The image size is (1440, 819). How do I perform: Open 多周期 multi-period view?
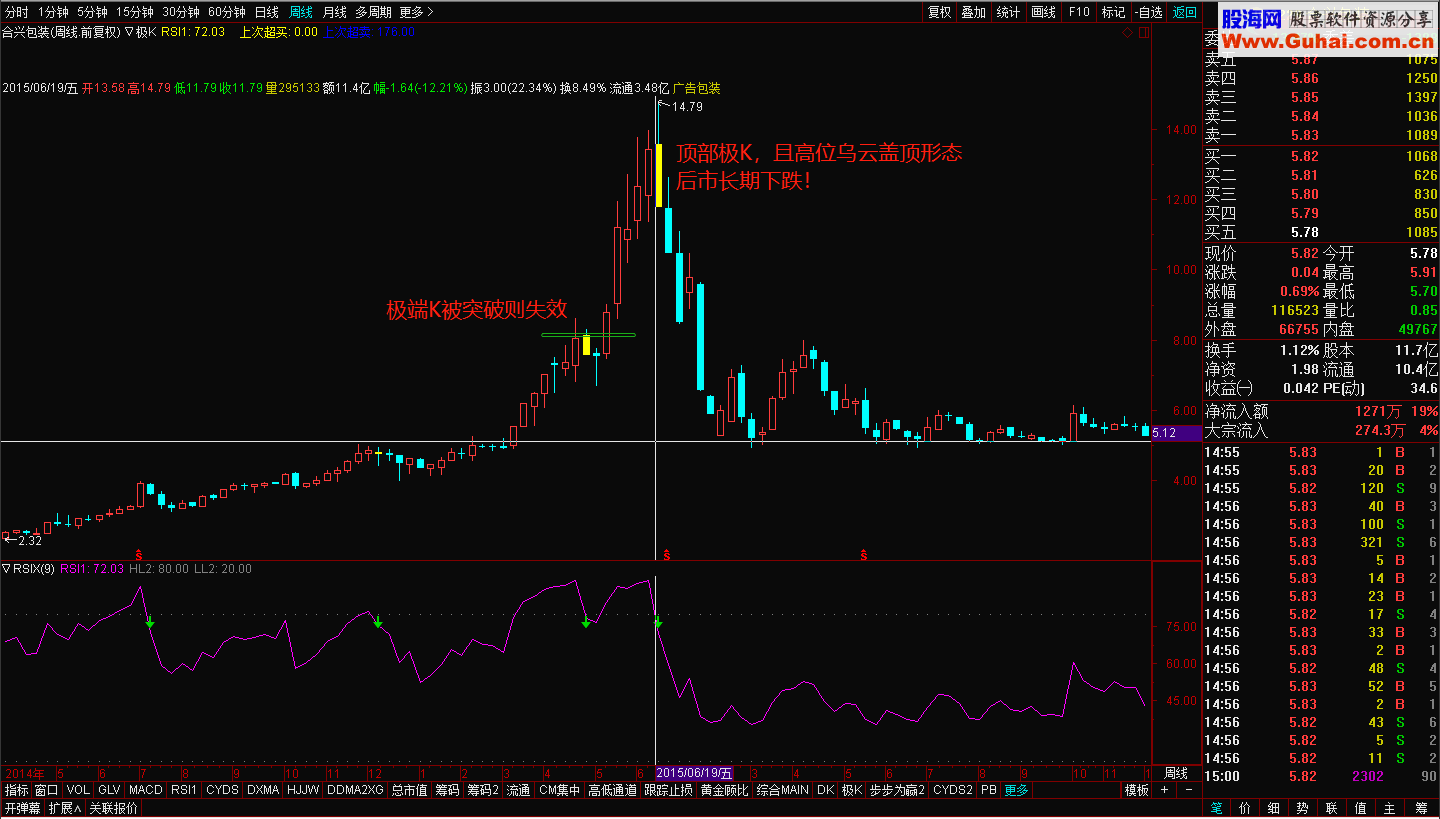[x=373, y=12]
